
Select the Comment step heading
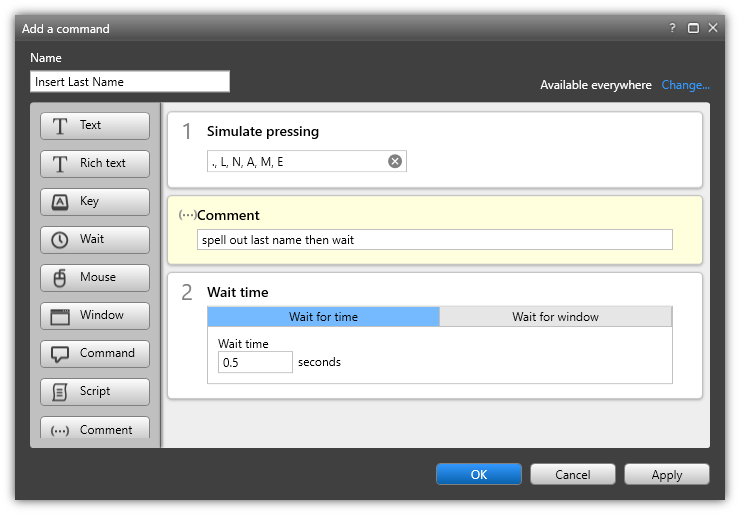(228, 215)
